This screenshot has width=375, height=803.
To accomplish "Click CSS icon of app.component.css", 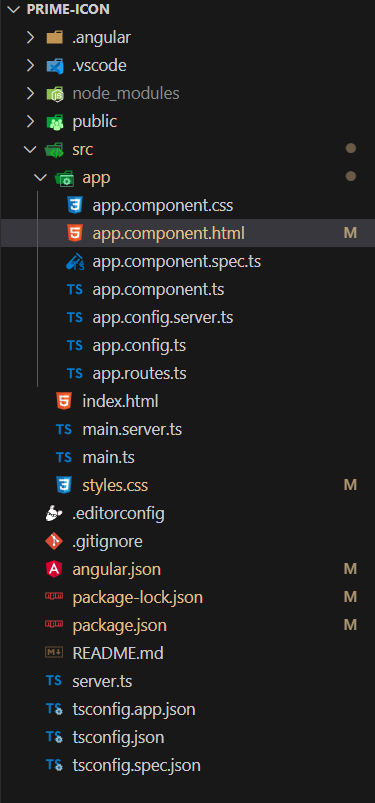I will pyautogui.click(x=75, y=206).
